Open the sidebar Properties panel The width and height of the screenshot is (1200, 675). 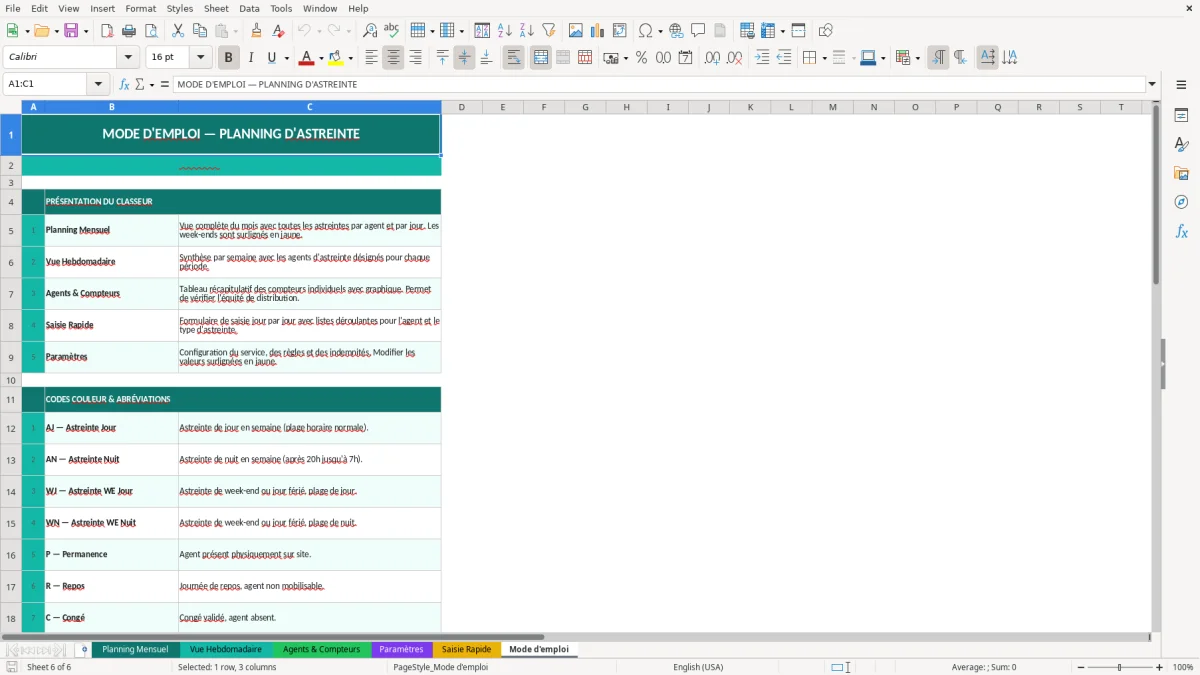click(x=1181, y=116)
